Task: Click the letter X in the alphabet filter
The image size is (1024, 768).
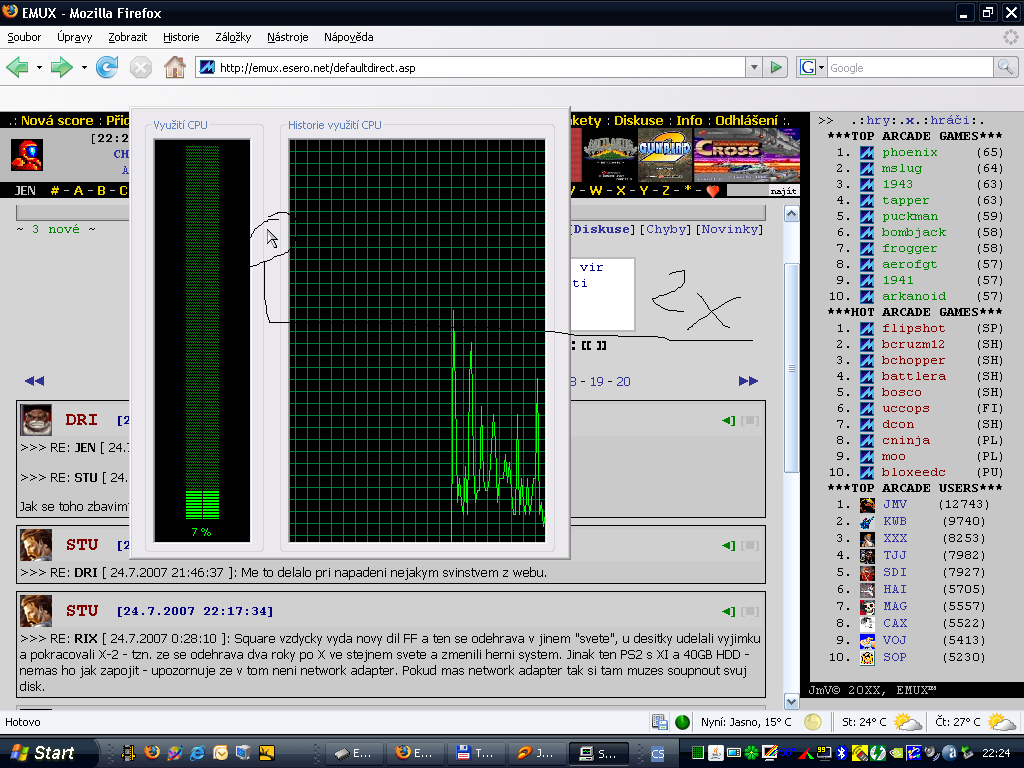Action: pos(620,191)
